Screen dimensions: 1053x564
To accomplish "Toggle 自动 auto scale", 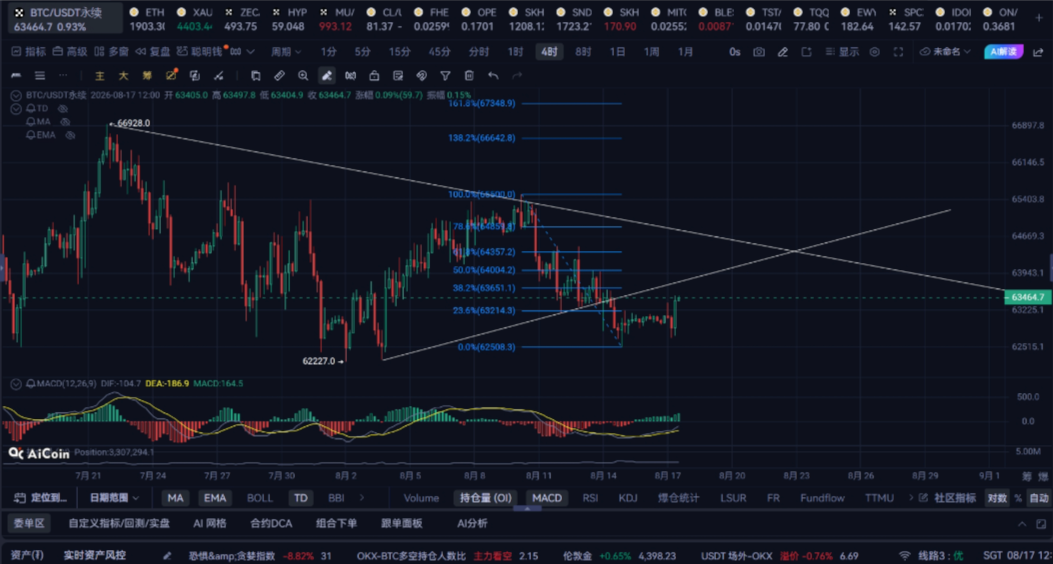I will point(1038,498).
